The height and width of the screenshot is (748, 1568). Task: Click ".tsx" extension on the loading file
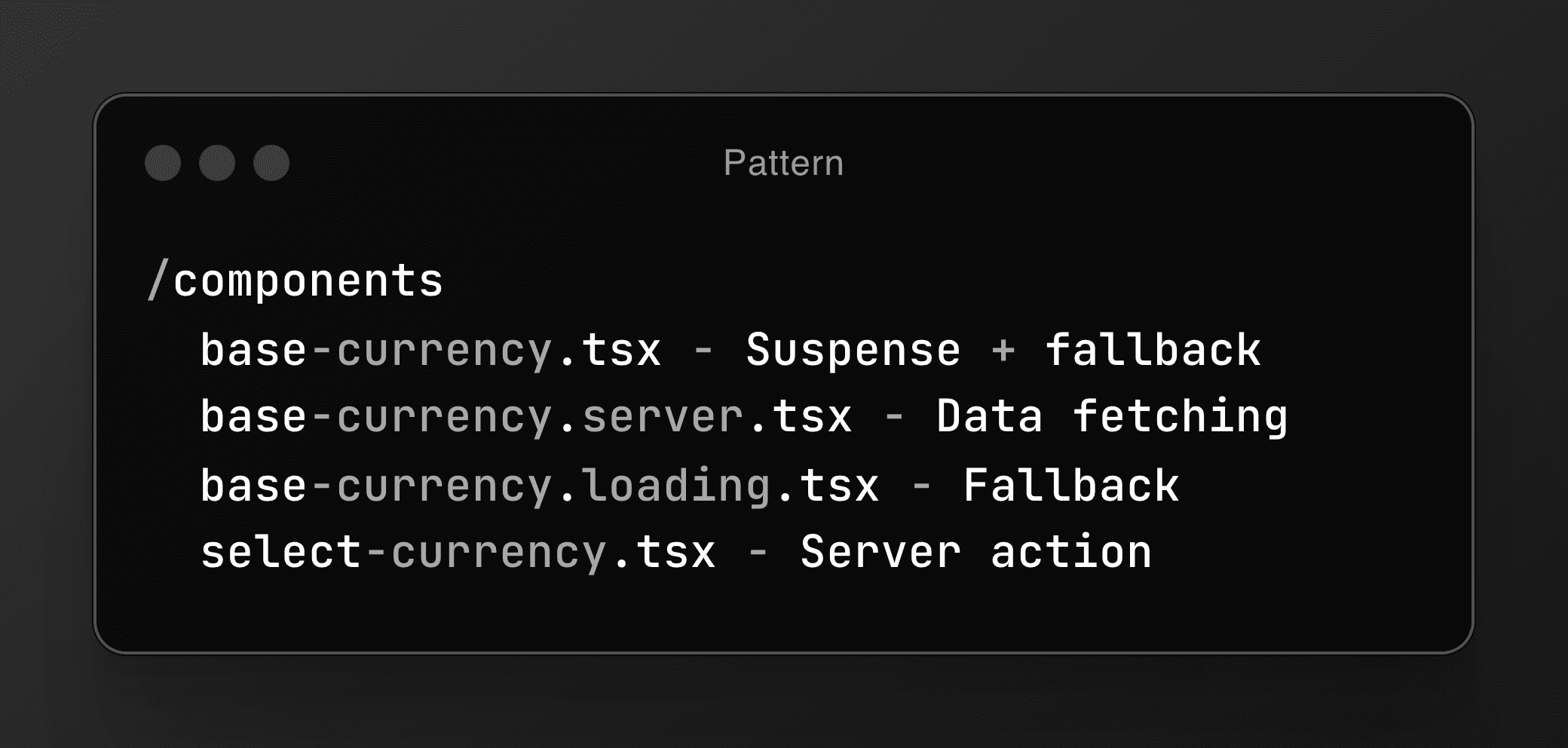click(x=828, y=485)
